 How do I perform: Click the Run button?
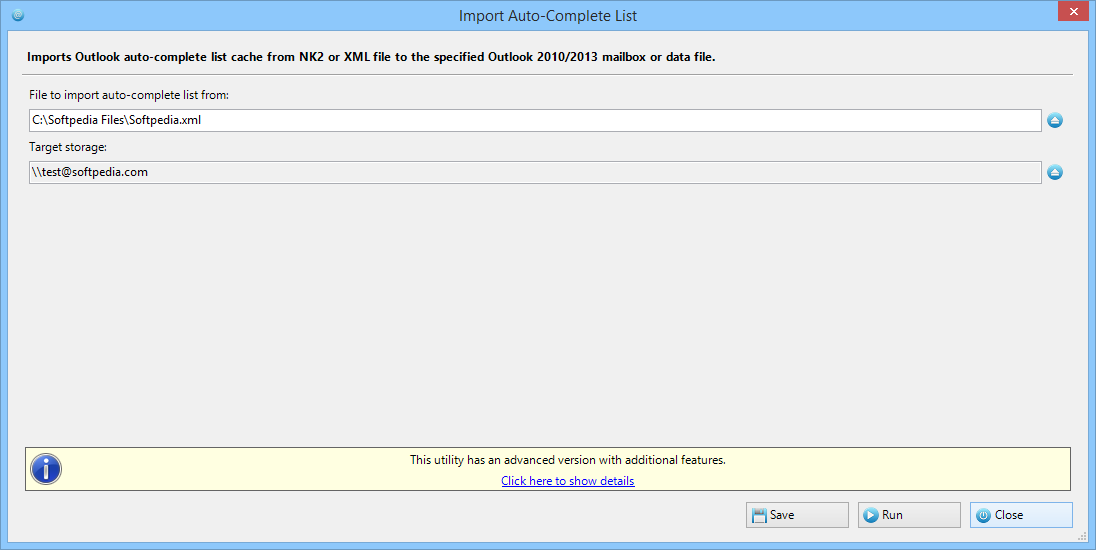click(909, 515)
